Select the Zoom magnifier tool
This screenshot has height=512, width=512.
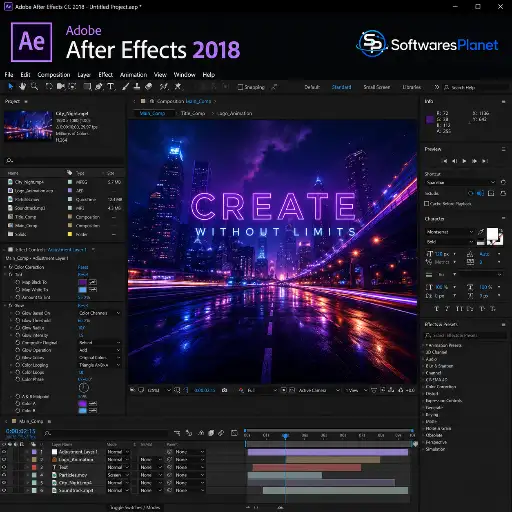pyautogui.click(x=34, y=87)
